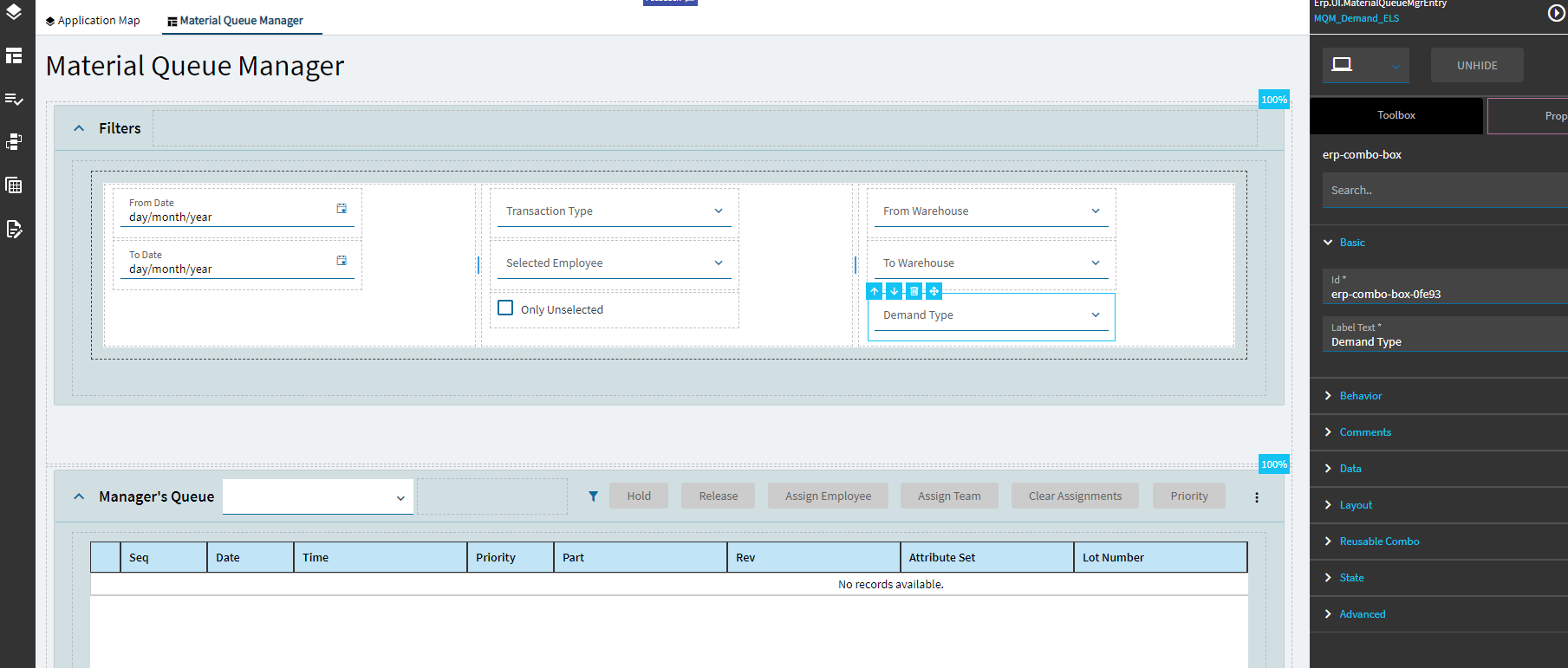Open the Transaction Type dropdown
This screenshot has height=668, width=1568.
pos(615,211)
